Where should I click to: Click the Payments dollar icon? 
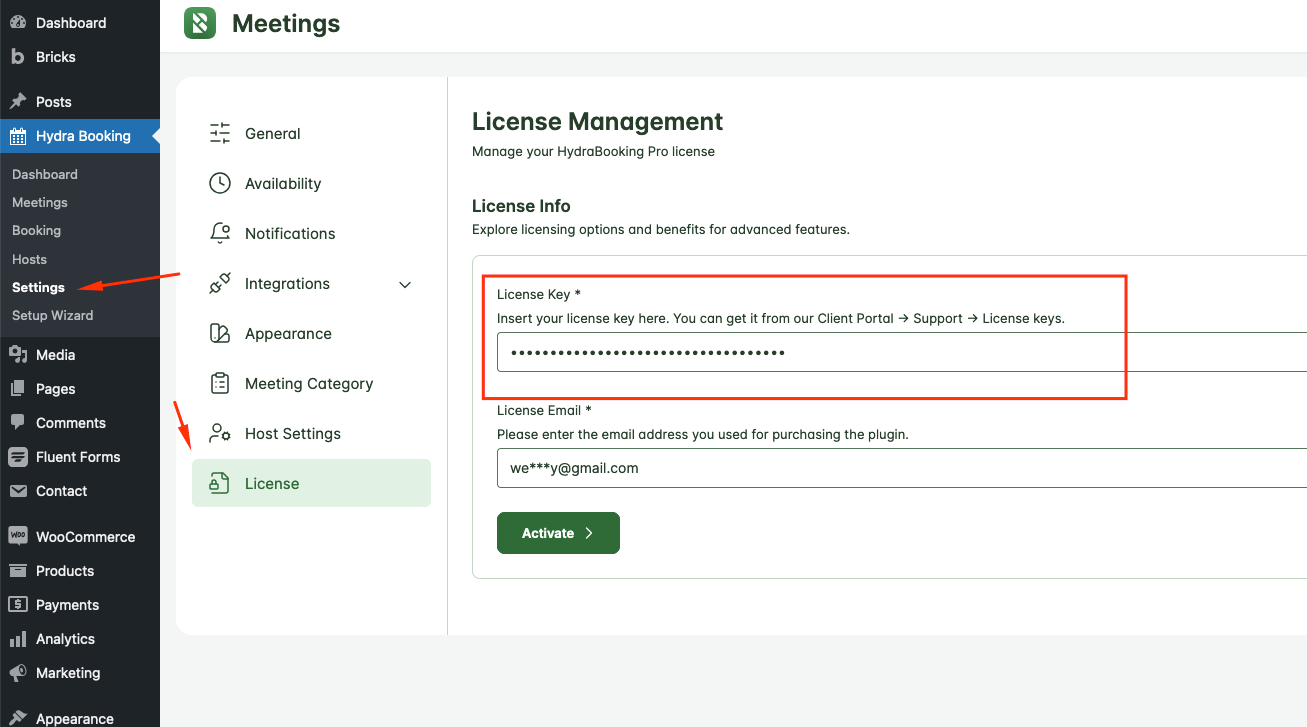click(18, 605)
